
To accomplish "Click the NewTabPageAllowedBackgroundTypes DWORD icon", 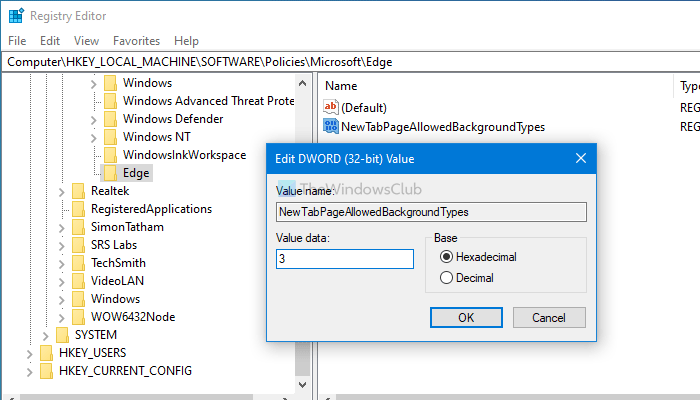I will [x=331, y=126].
